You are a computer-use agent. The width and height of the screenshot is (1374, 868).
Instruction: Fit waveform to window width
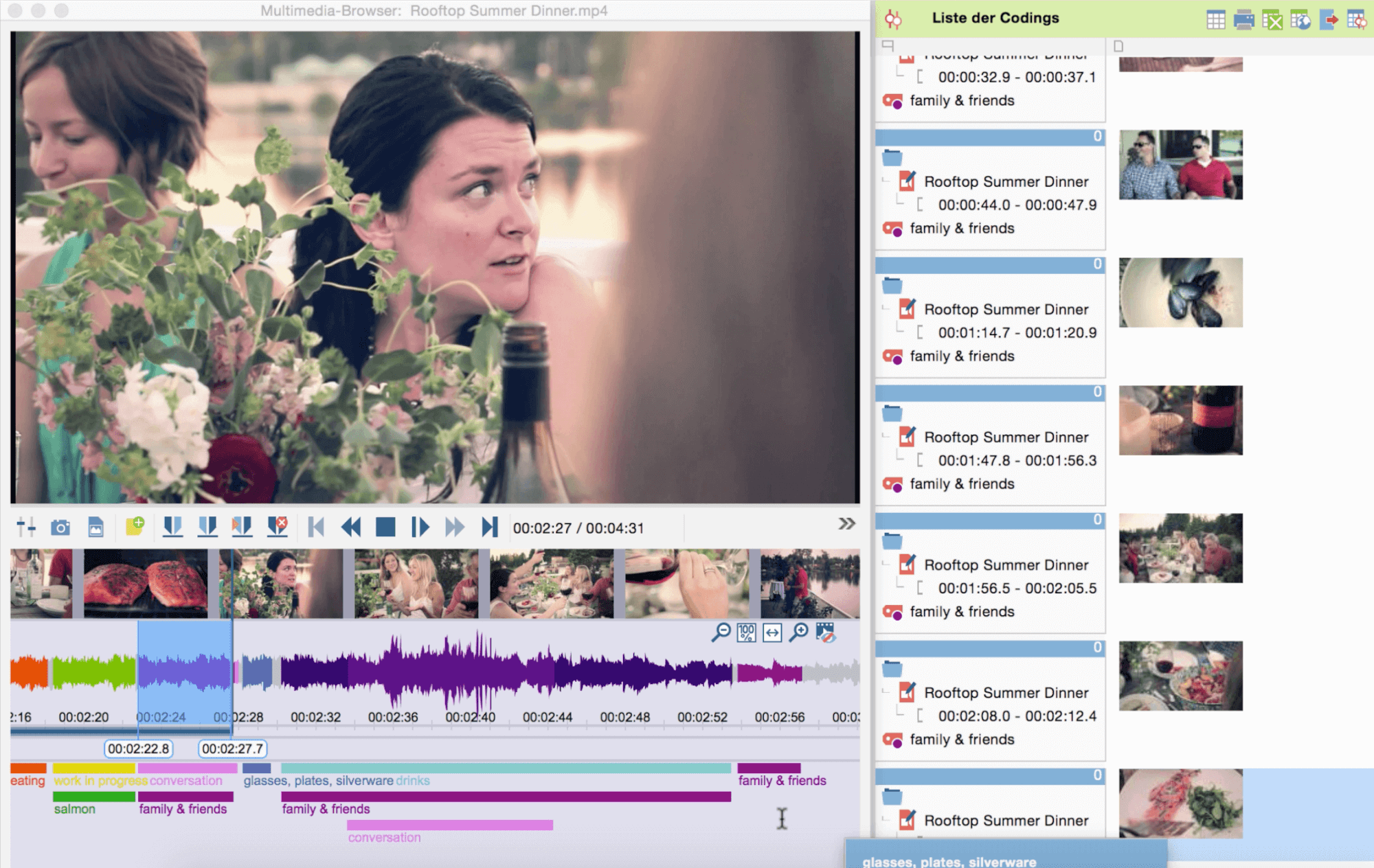(772, 633)
